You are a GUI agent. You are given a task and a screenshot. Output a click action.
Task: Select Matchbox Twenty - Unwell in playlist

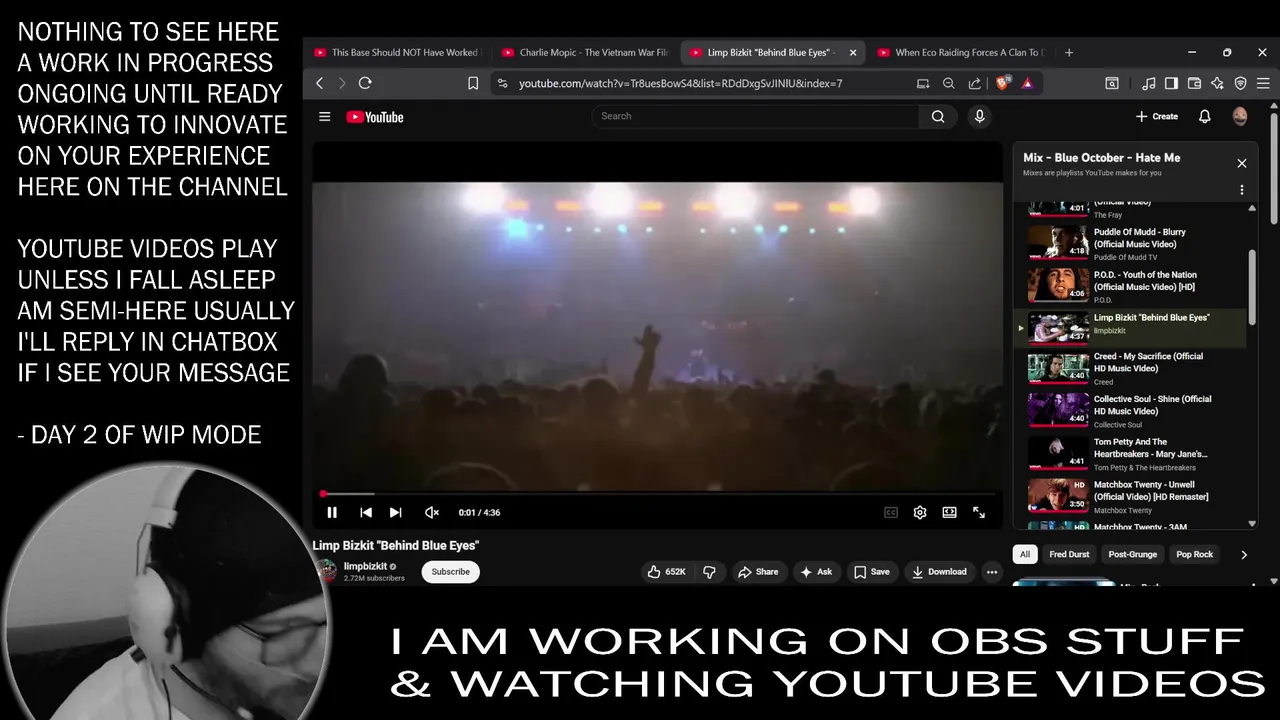[1130, 496]
